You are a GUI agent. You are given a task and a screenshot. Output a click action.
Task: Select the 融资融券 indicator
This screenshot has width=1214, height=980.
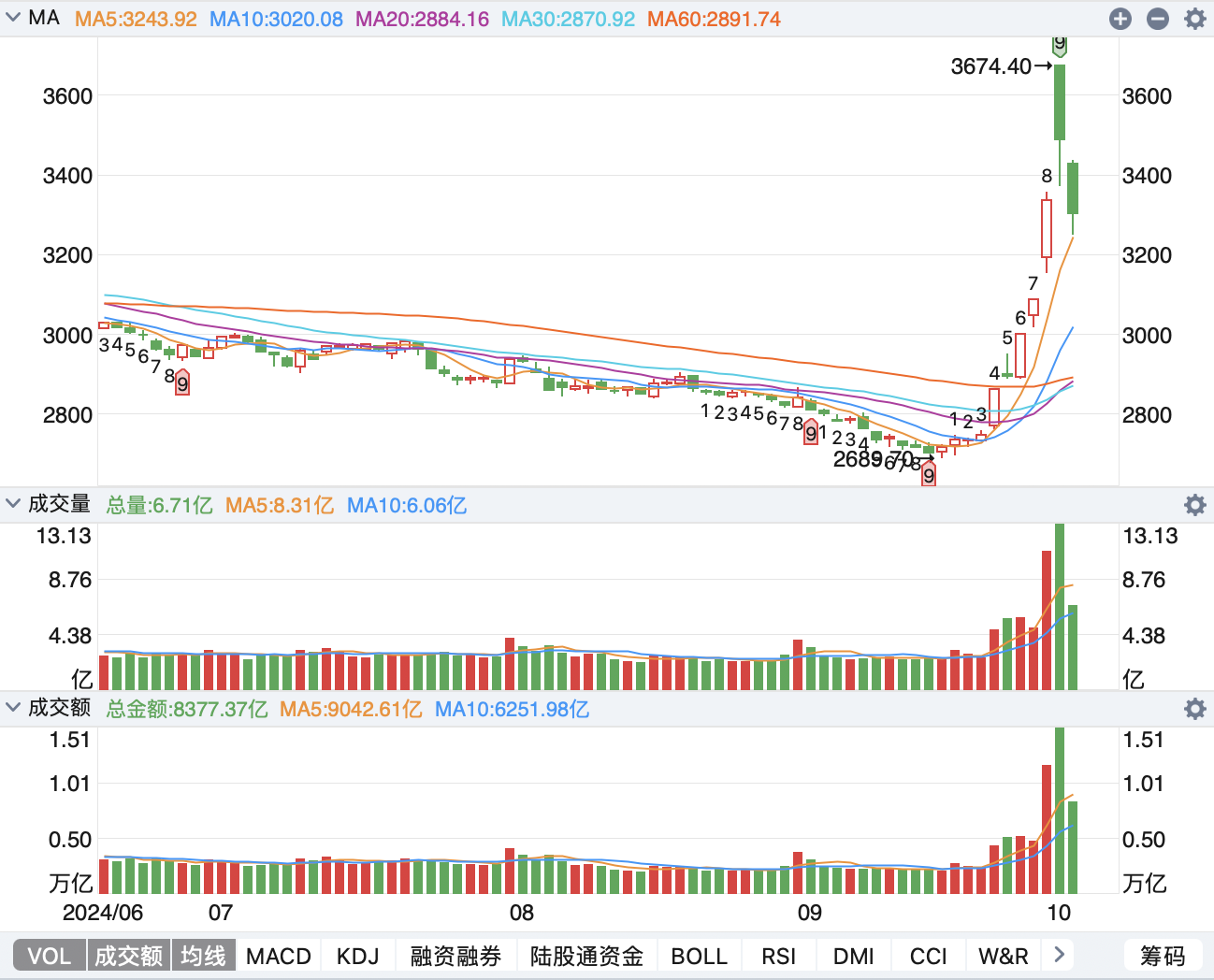[455, 956]
